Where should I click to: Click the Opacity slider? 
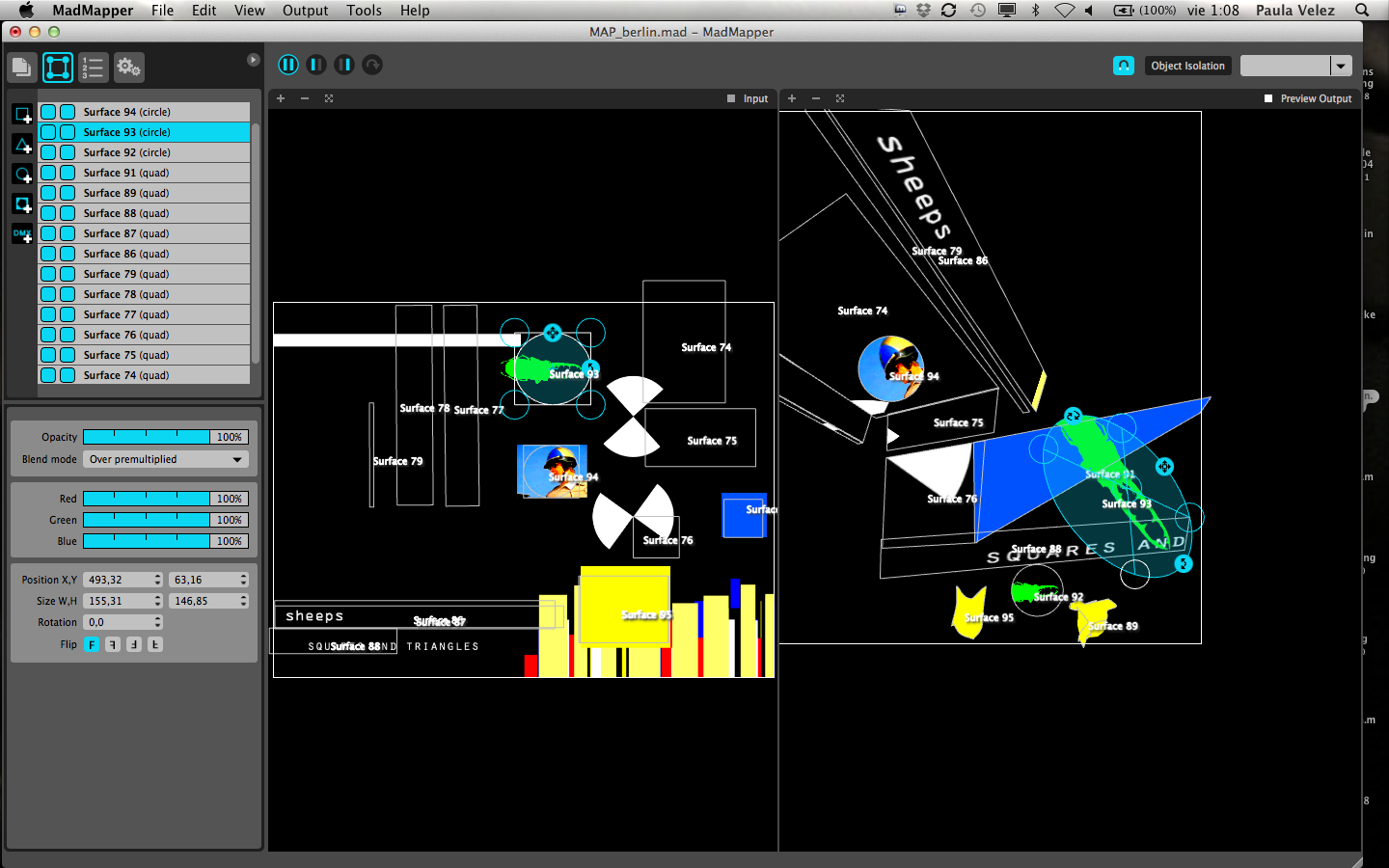coord(146,437)
